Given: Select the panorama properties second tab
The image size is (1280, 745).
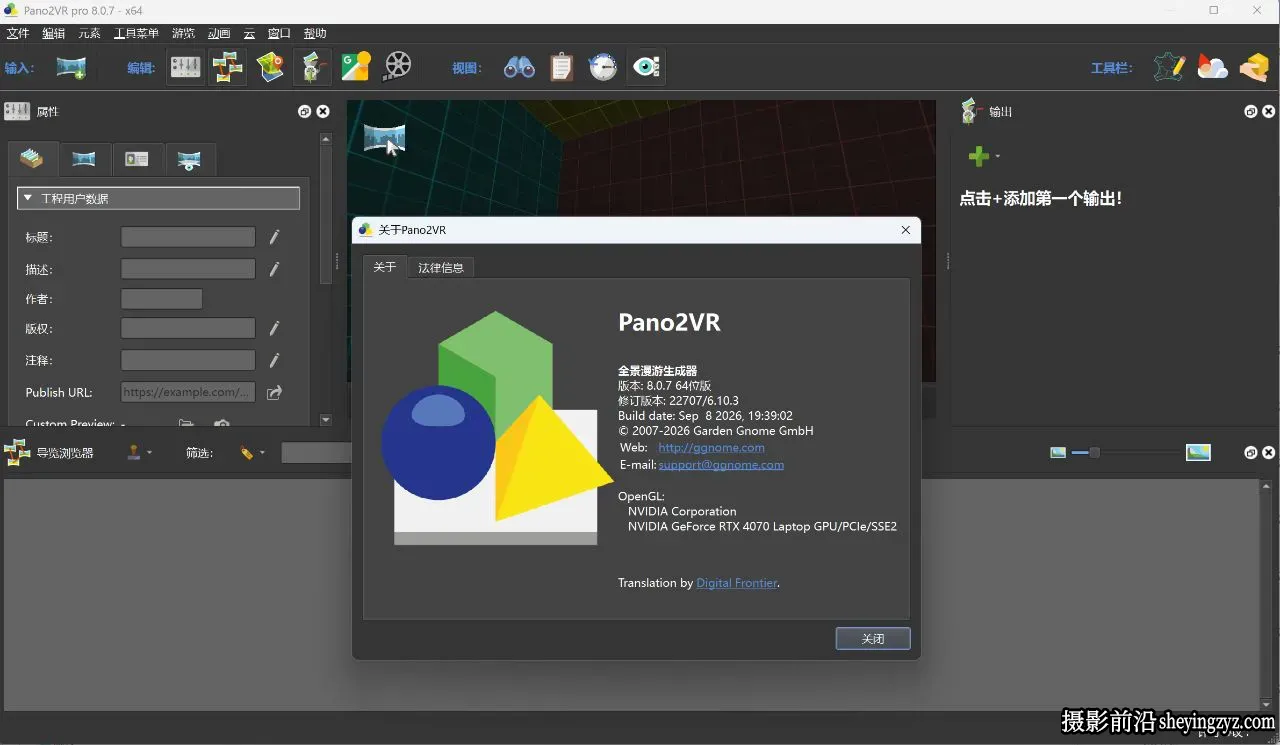Looking at the screenshot, I should [84, 159].
